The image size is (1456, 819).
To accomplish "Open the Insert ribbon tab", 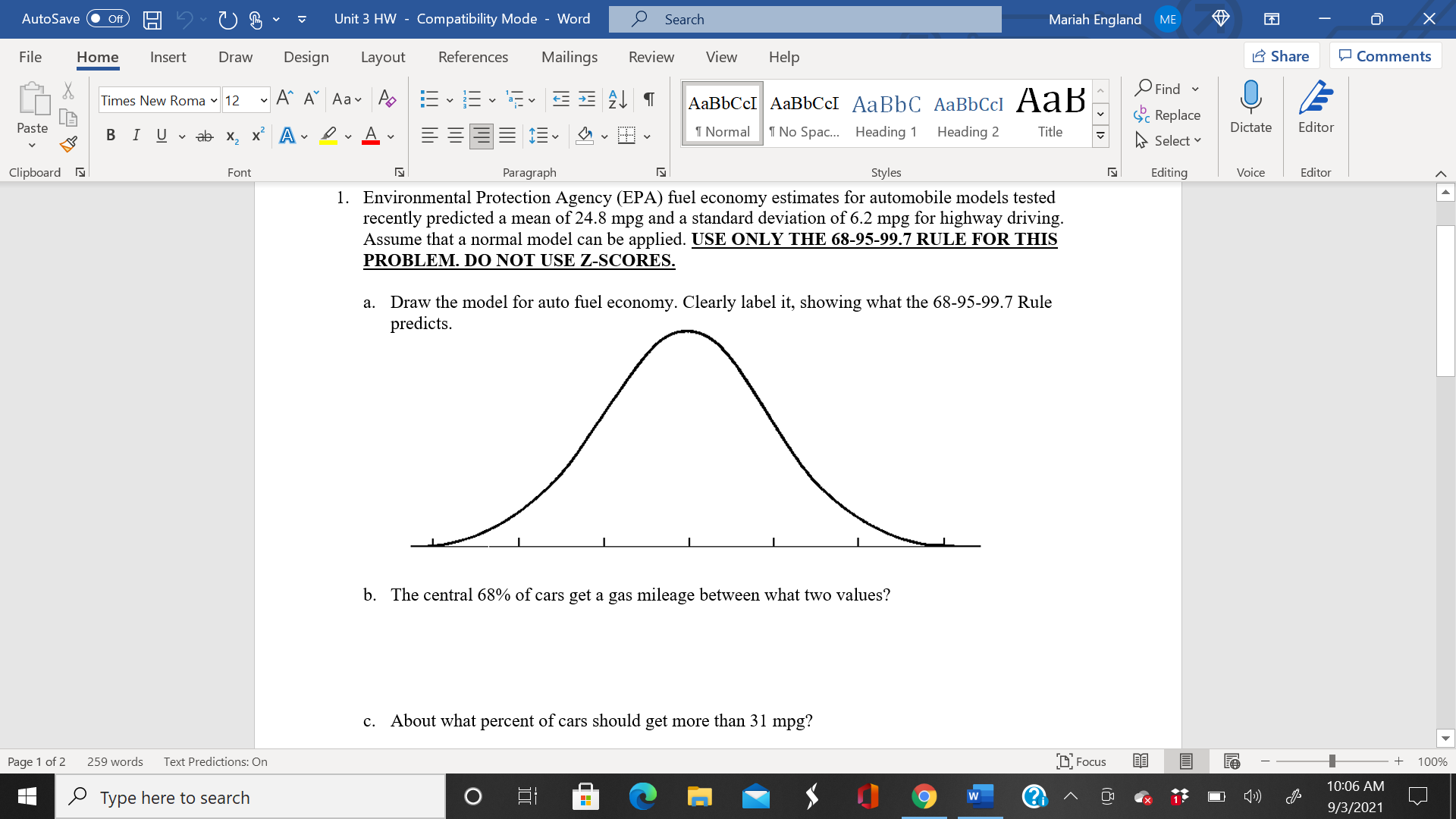I will [168, 57].
